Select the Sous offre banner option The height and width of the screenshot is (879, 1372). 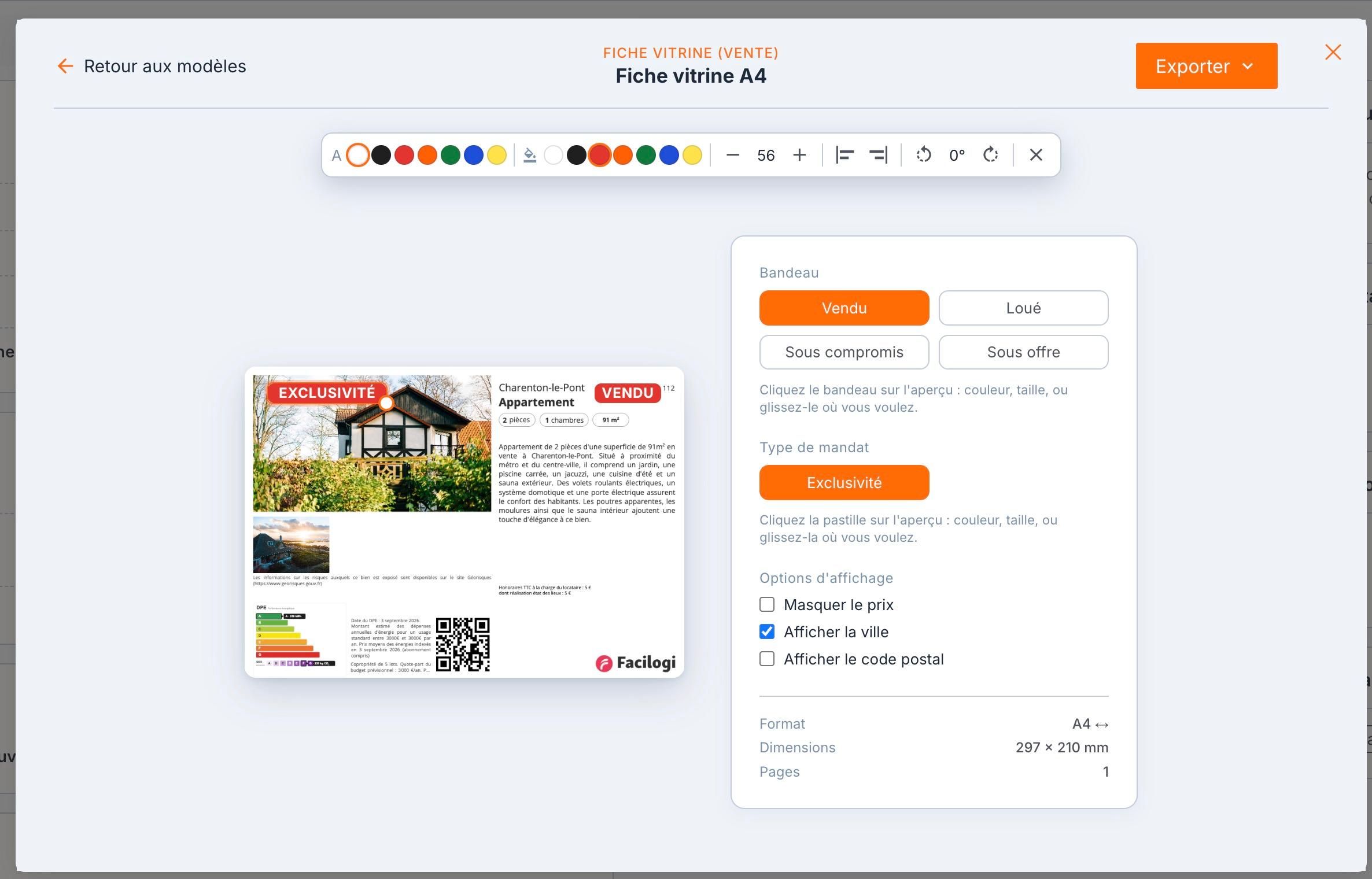pyautogui.click(x=1023, y=352)
